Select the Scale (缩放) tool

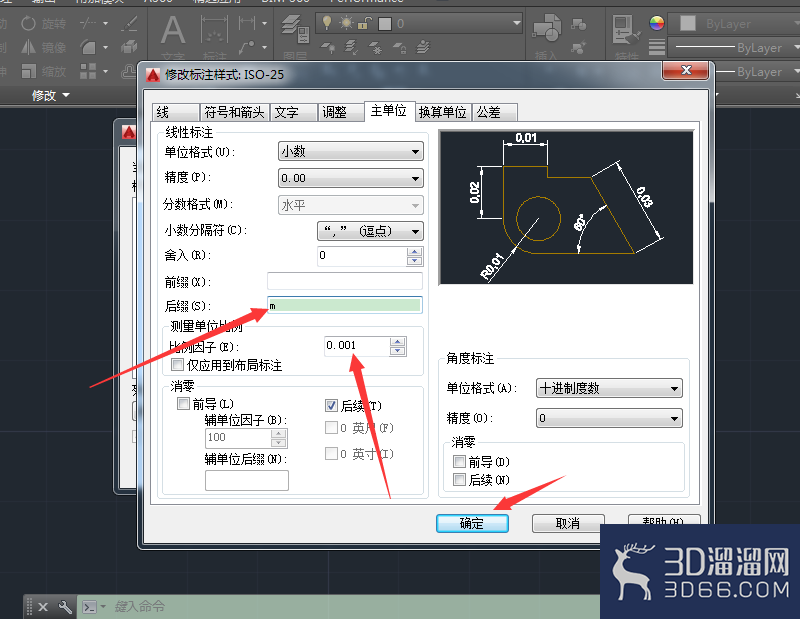tap(43, 71)
